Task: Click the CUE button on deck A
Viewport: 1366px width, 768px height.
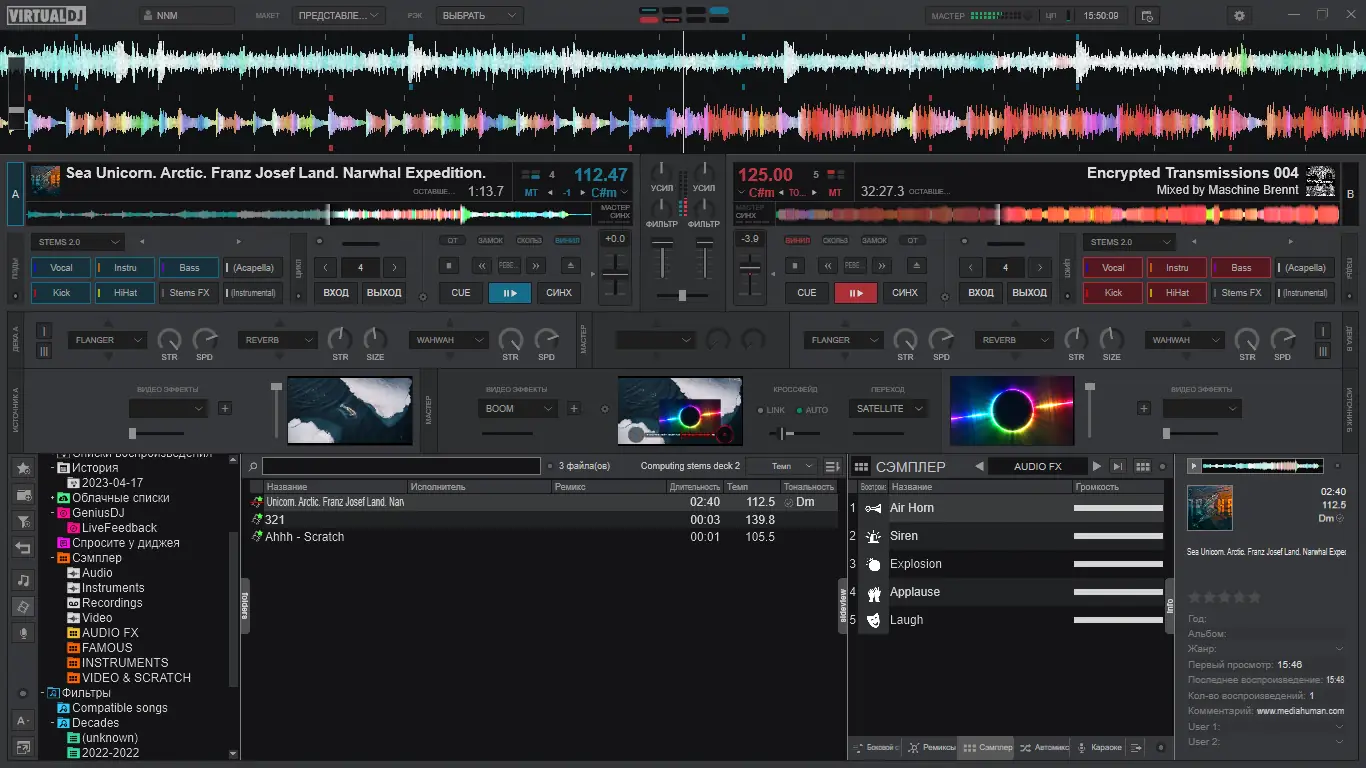Action: coord(460,293)
